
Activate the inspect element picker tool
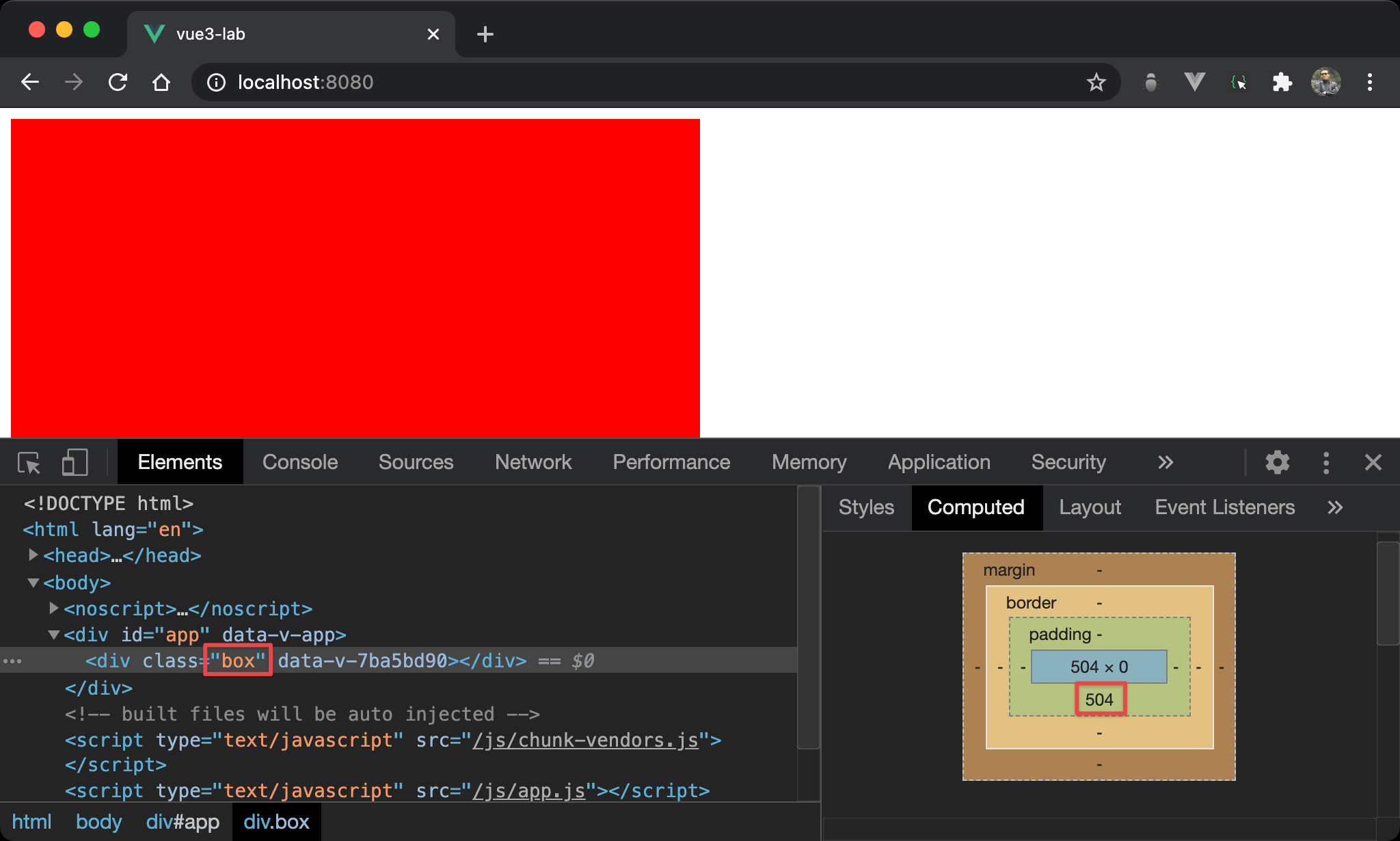[29, 463]
